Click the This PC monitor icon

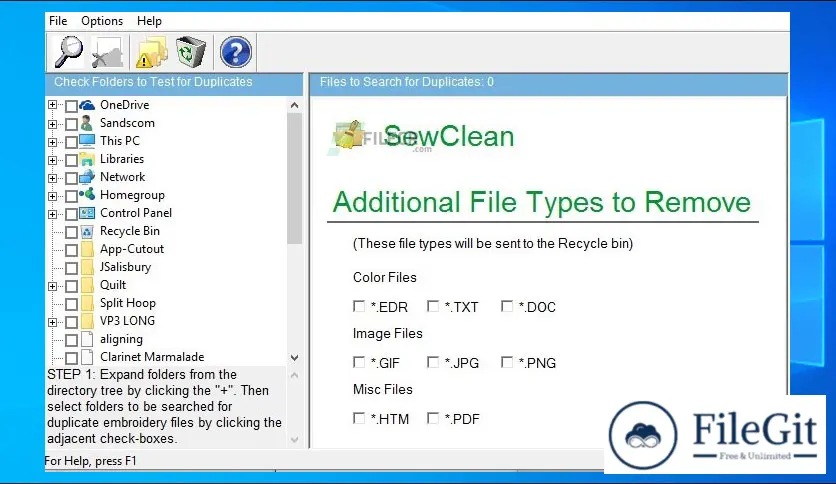(x=87, y=141)
